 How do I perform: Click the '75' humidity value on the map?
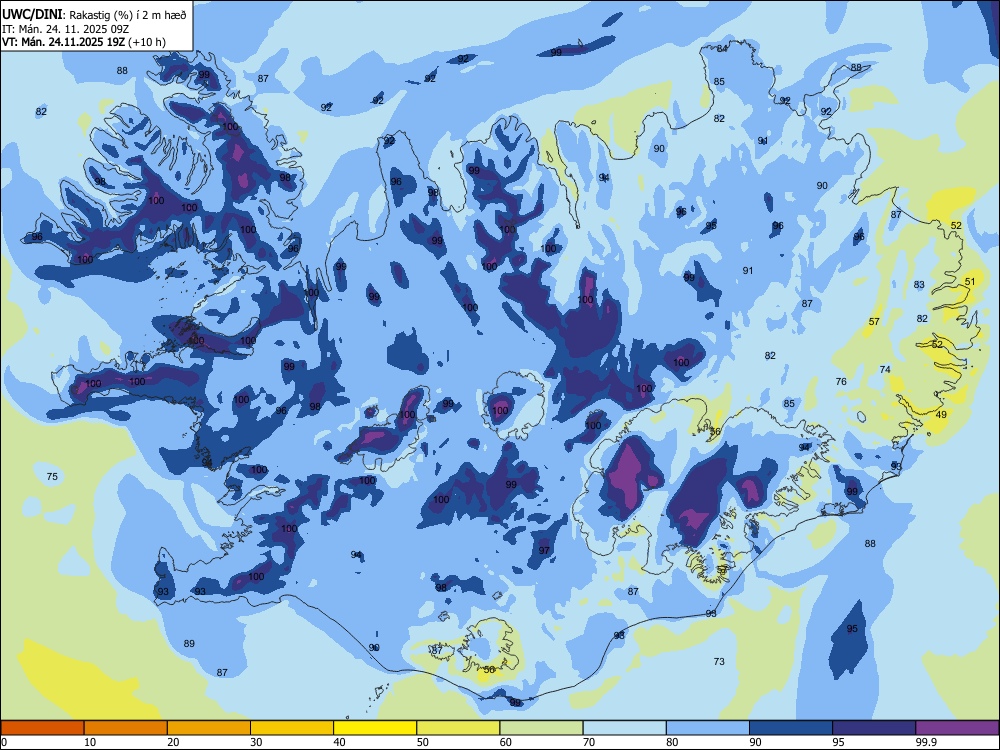coord(52,476)
